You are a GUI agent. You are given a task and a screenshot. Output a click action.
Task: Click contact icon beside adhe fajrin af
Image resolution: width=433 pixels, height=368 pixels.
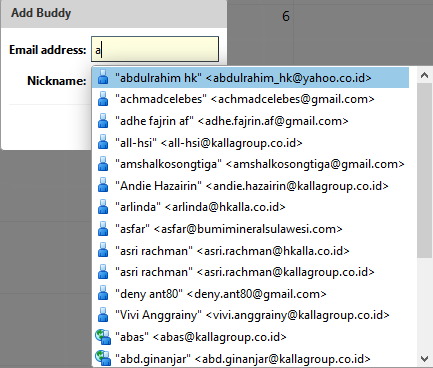[x=103, y=121]
